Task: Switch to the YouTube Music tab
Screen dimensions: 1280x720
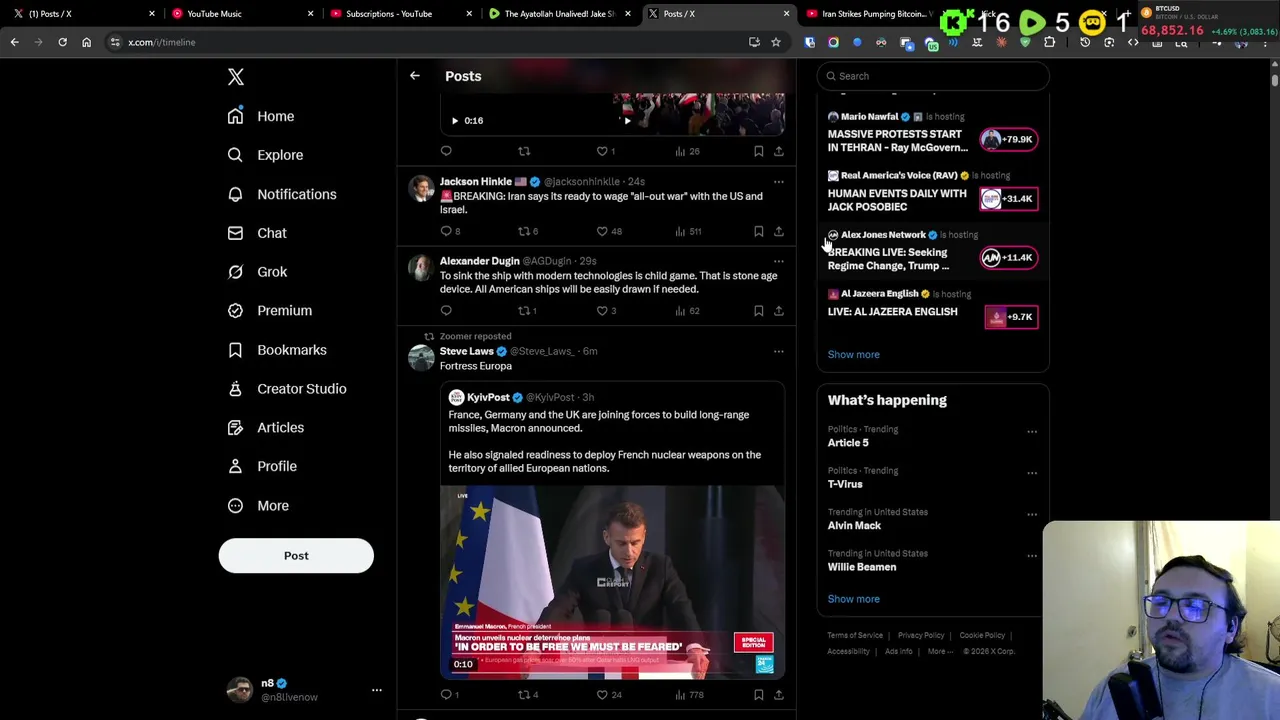Action: tap(240, 14)
